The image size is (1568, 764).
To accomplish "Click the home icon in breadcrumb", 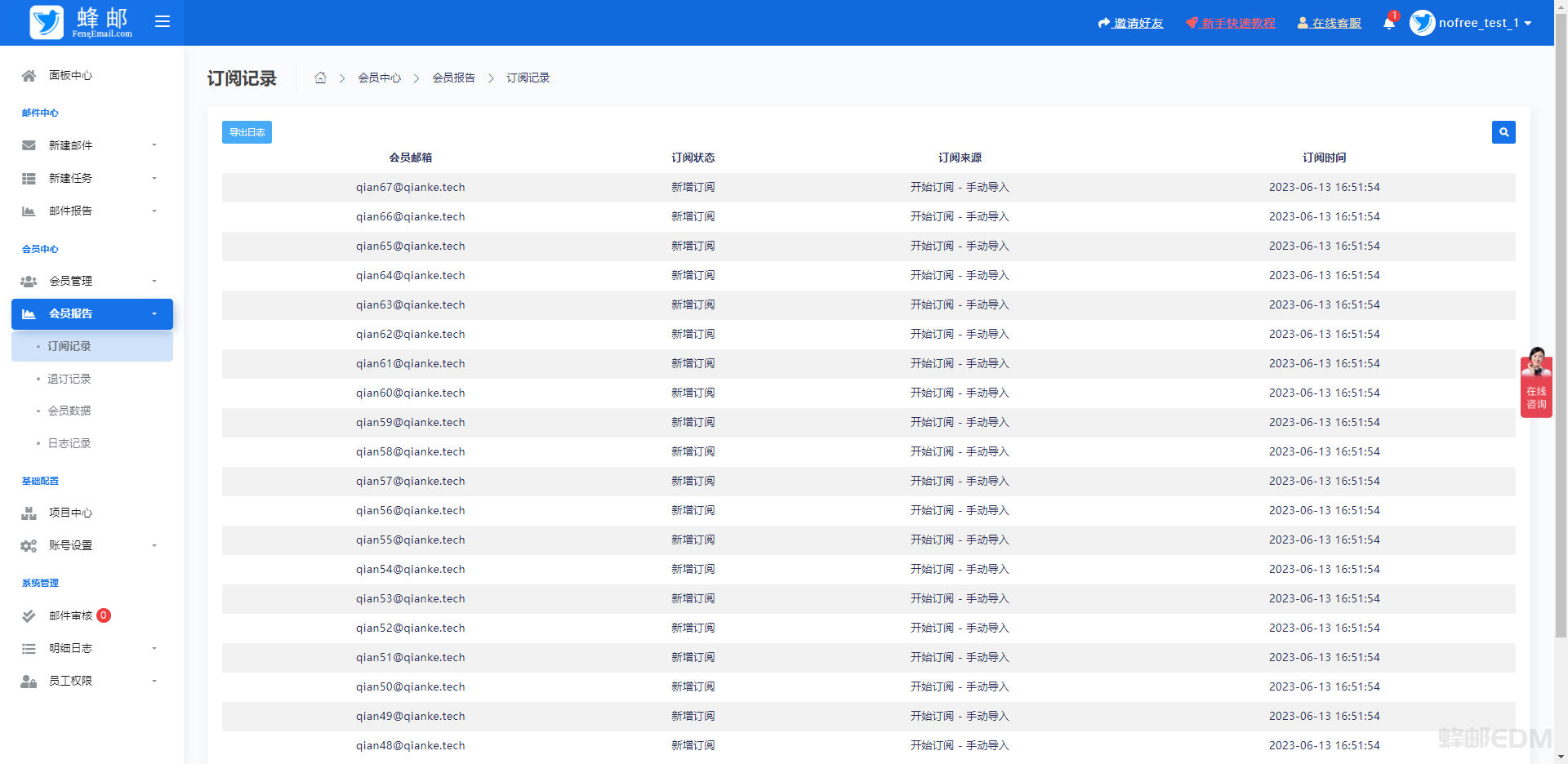I will [x=320, y=78].
